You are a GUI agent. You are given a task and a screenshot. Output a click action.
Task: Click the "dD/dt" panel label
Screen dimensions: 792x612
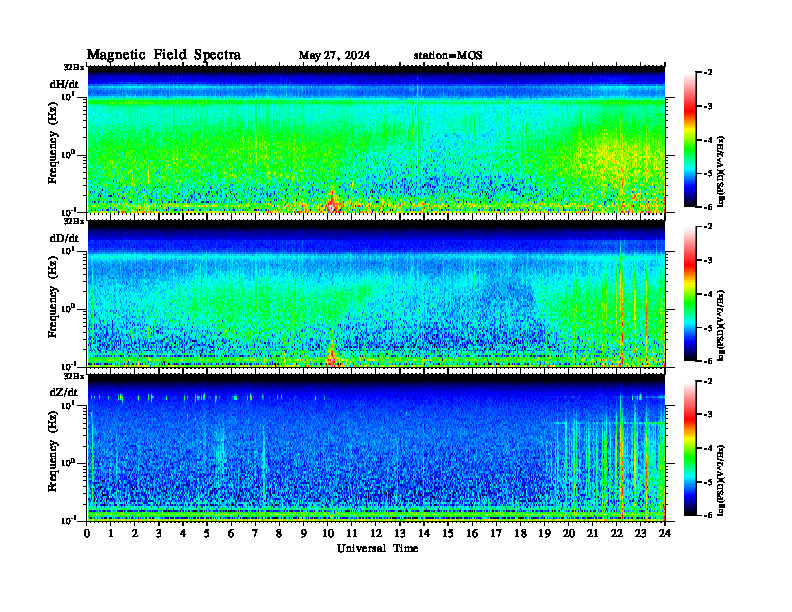[x=64, y=238]
